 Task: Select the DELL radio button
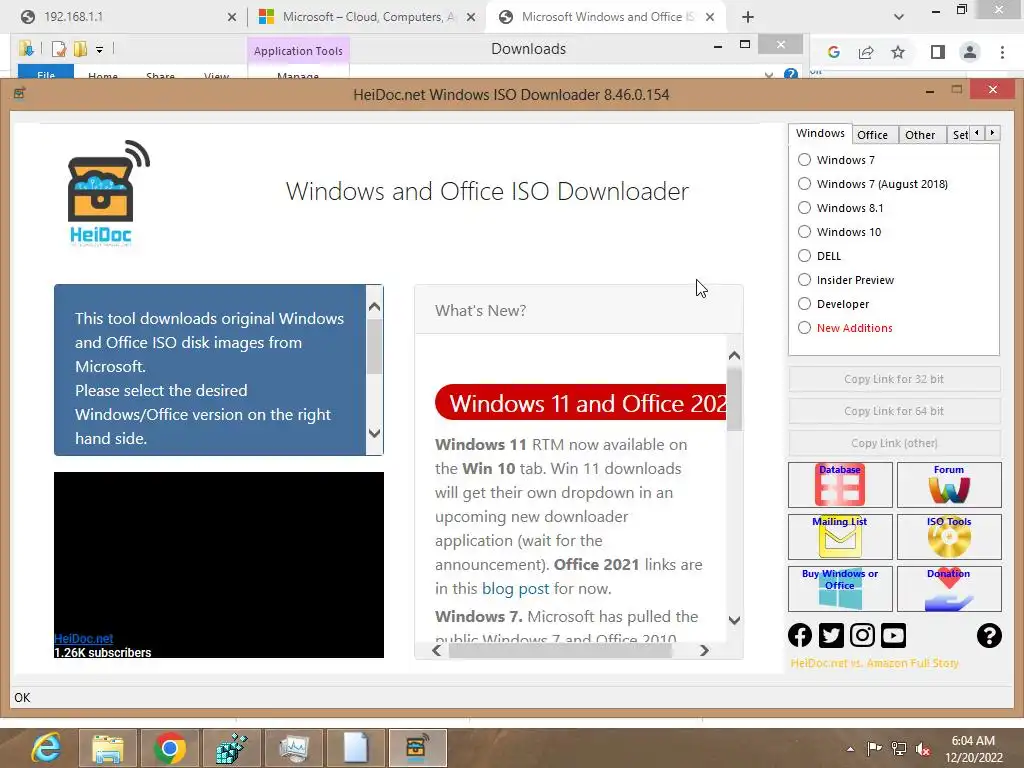805,255
